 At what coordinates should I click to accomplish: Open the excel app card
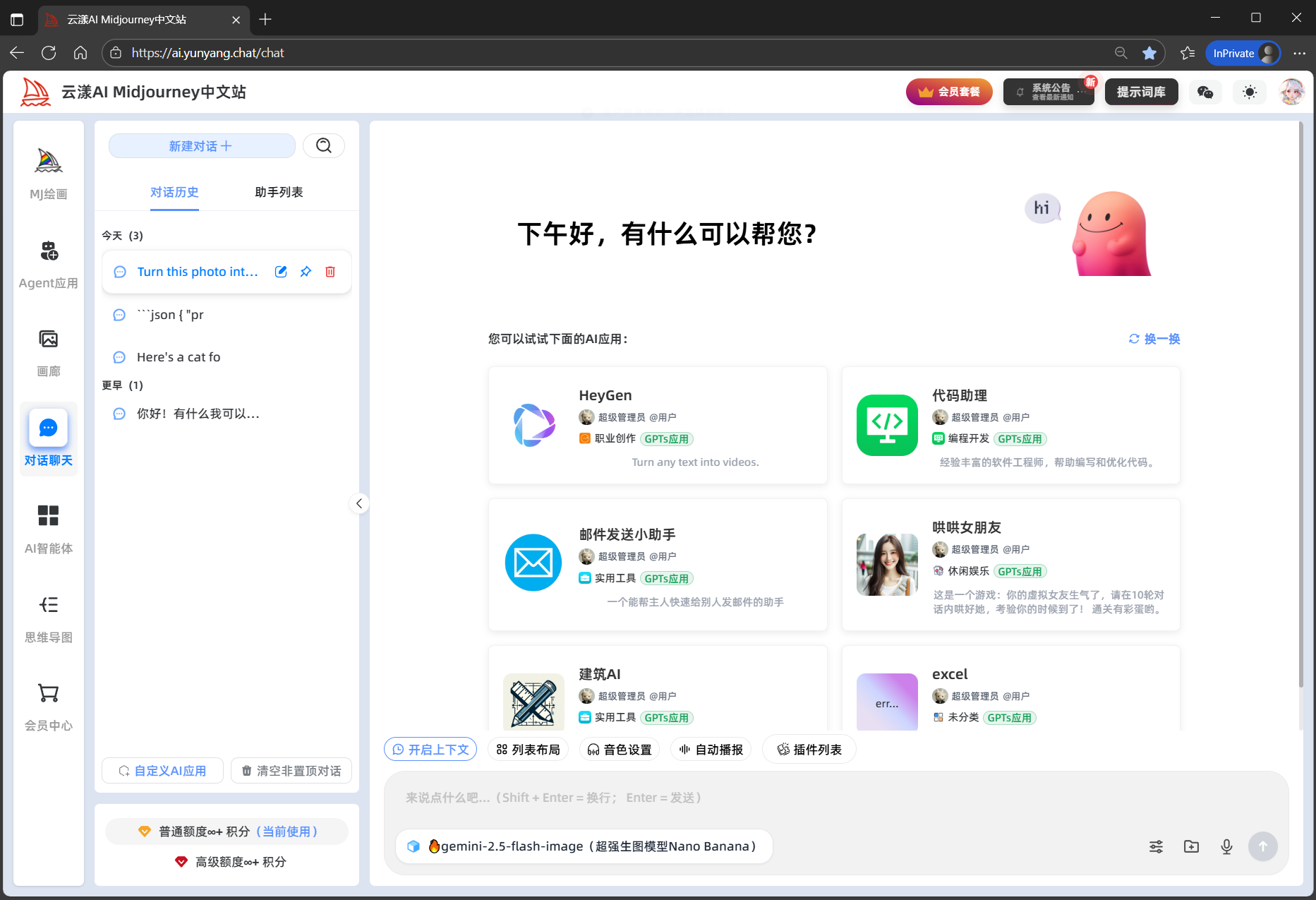tap(1010, 689)
